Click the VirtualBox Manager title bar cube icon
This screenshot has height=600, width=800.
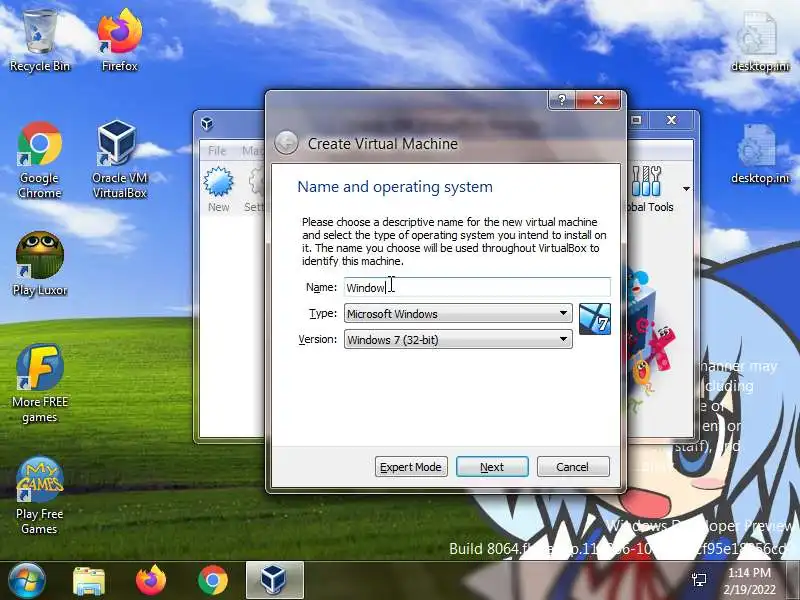(207, 123)
